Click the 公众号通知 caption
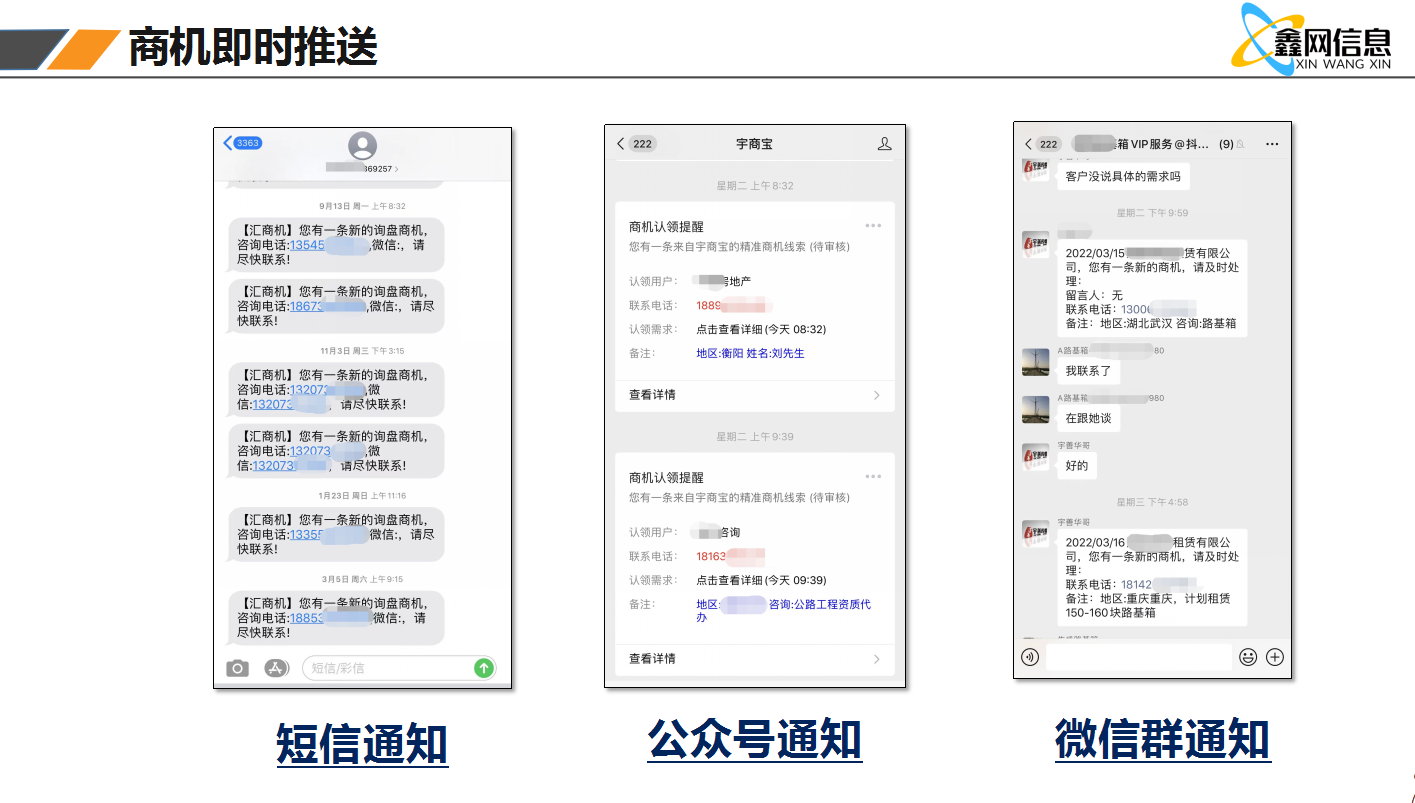The height and width of the screenshot is (803, 1415). pos(755,741)
